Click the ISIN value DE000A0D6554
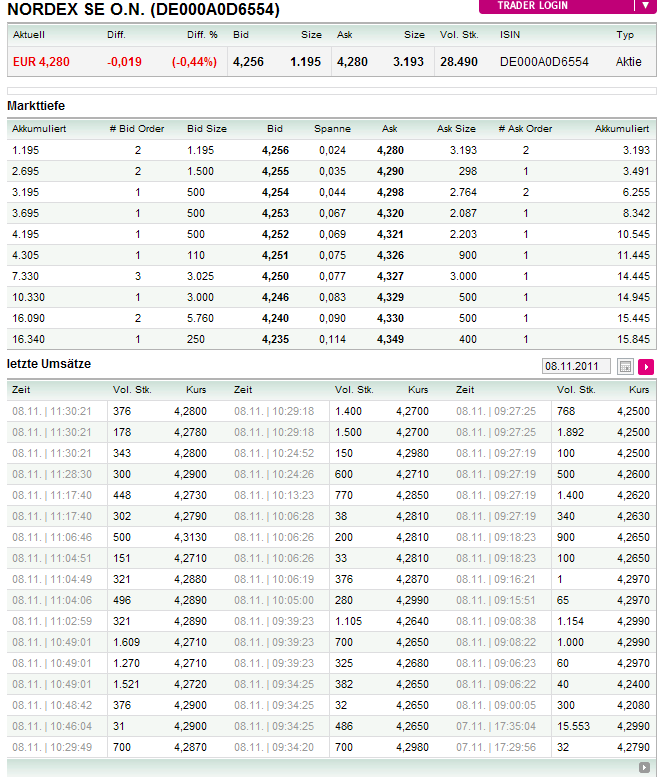The width and height of the screenshot is (663, 777). (x=544, y=62)
